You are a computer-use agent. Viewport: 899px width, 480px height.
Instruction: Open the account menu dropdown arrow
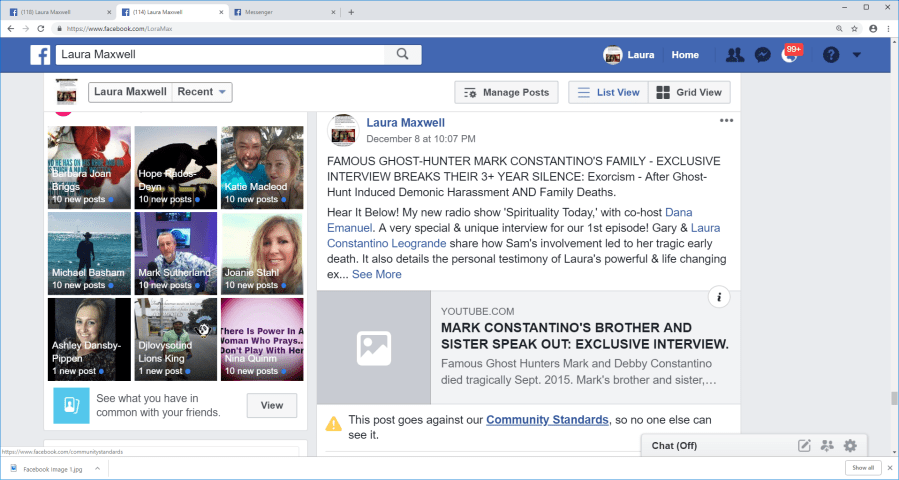[x=857, y=55]
